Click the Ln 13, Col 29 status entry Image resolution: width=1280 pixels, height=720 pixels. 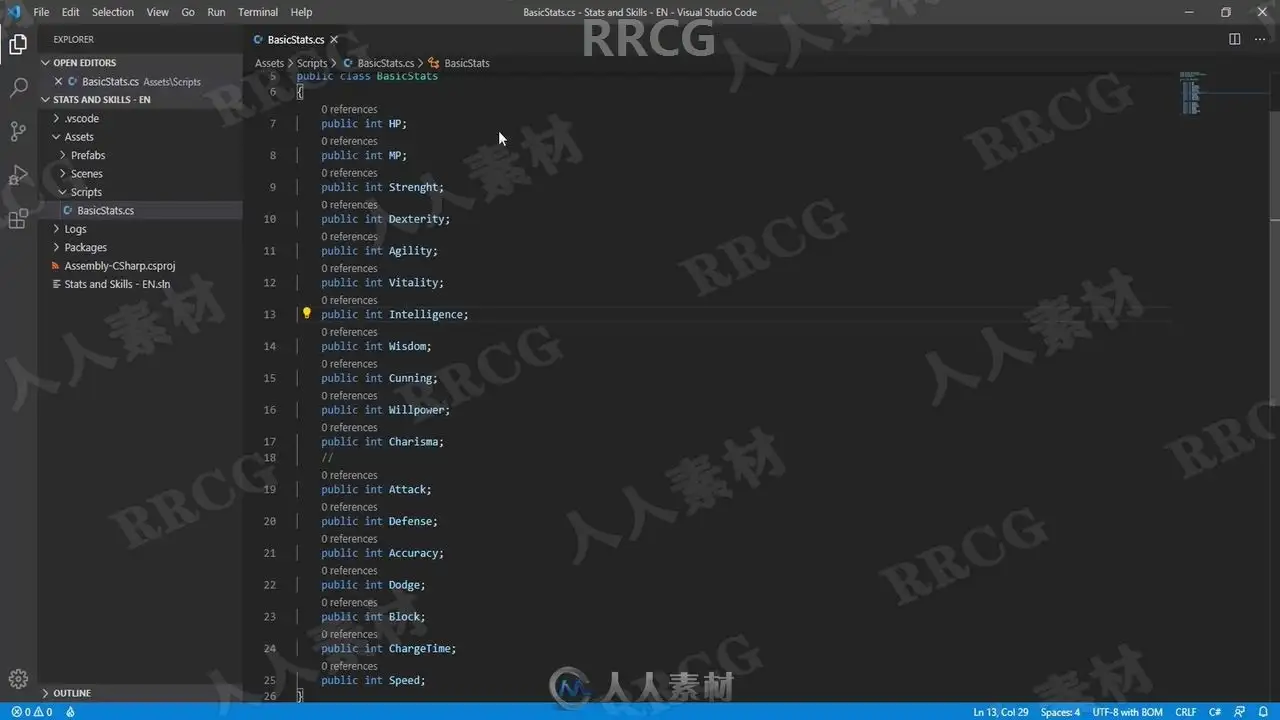coord(1001,712)
